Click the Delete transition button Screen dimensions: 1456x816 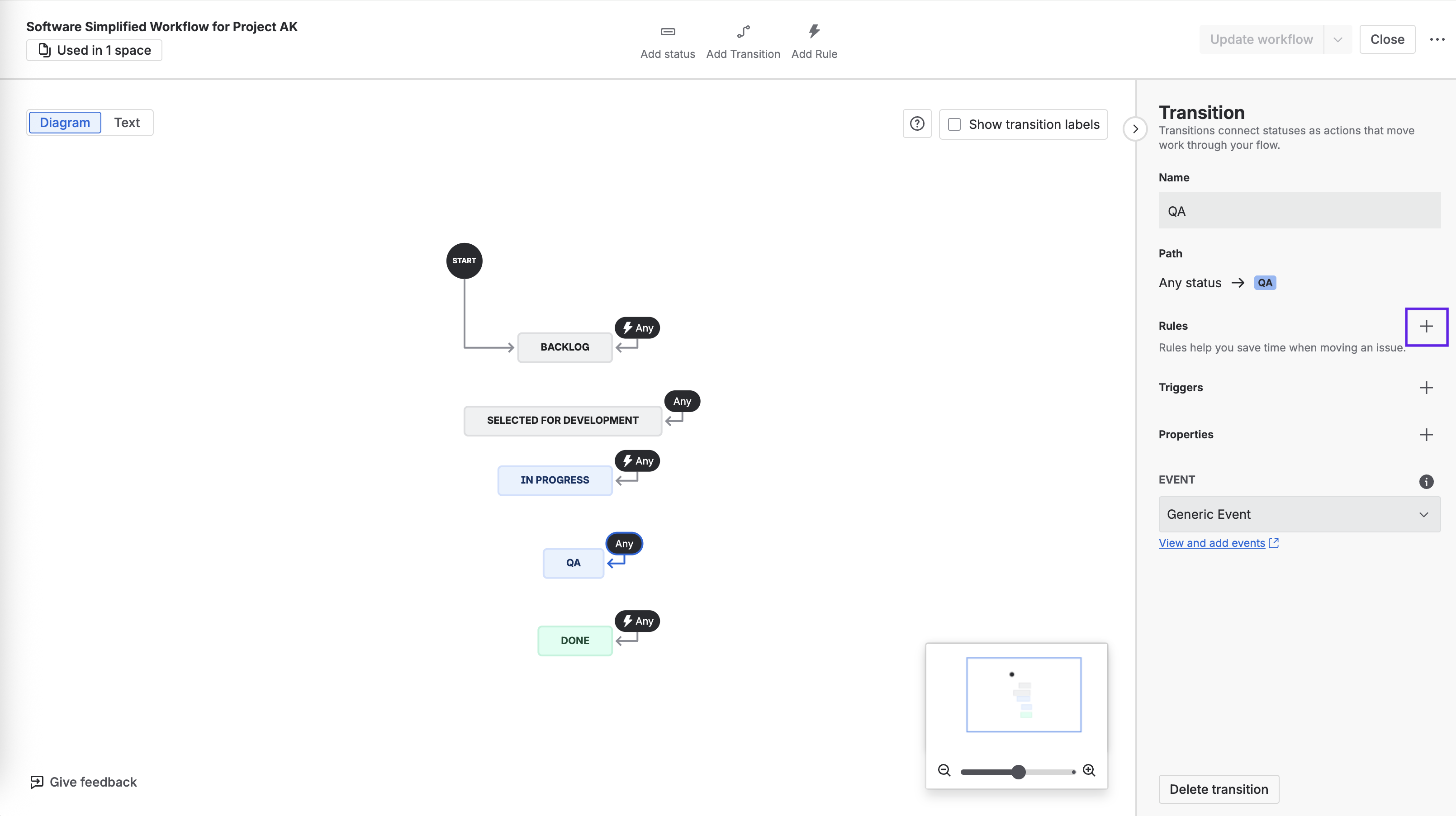click(1219, 789)
